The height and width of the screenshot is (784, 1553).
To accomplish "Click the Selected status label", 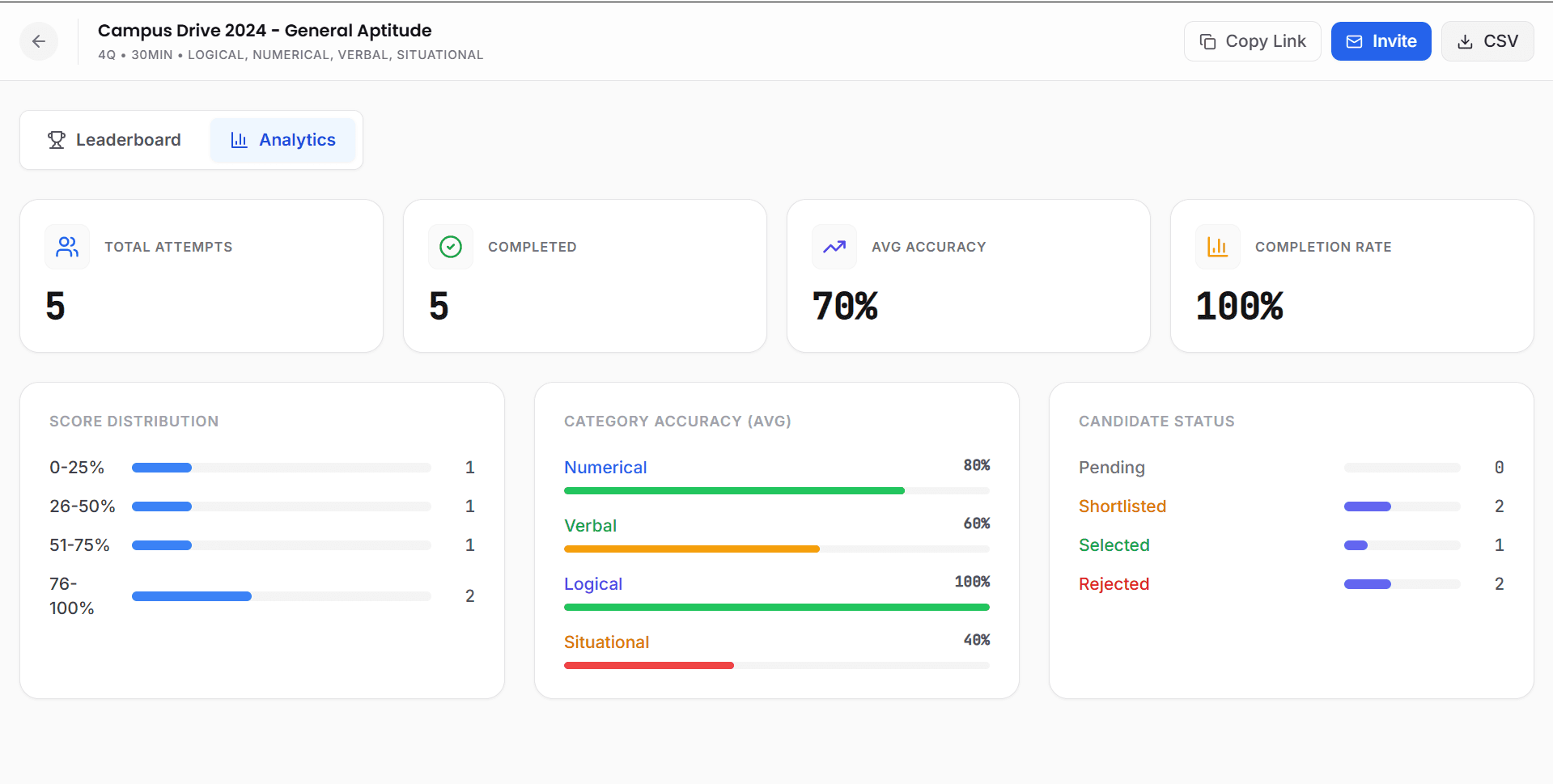I will [x=1114, y=545].
